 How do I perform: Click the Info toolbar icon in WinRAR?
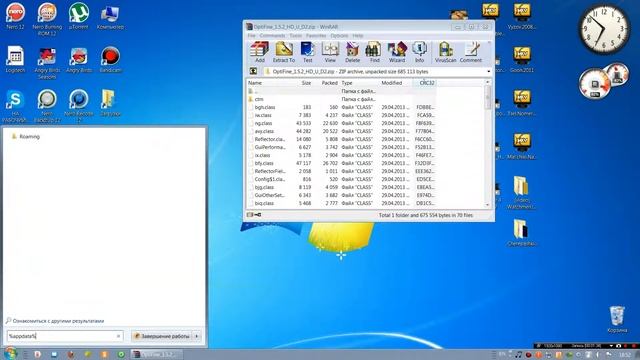click(x=419, y=52)
